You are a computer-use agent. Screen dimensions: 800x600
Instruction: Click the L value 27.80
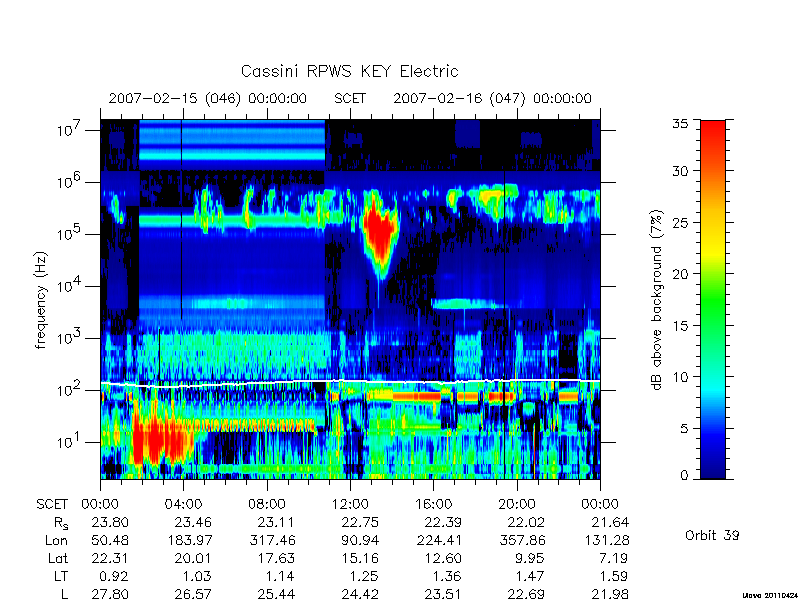(110, 594)
